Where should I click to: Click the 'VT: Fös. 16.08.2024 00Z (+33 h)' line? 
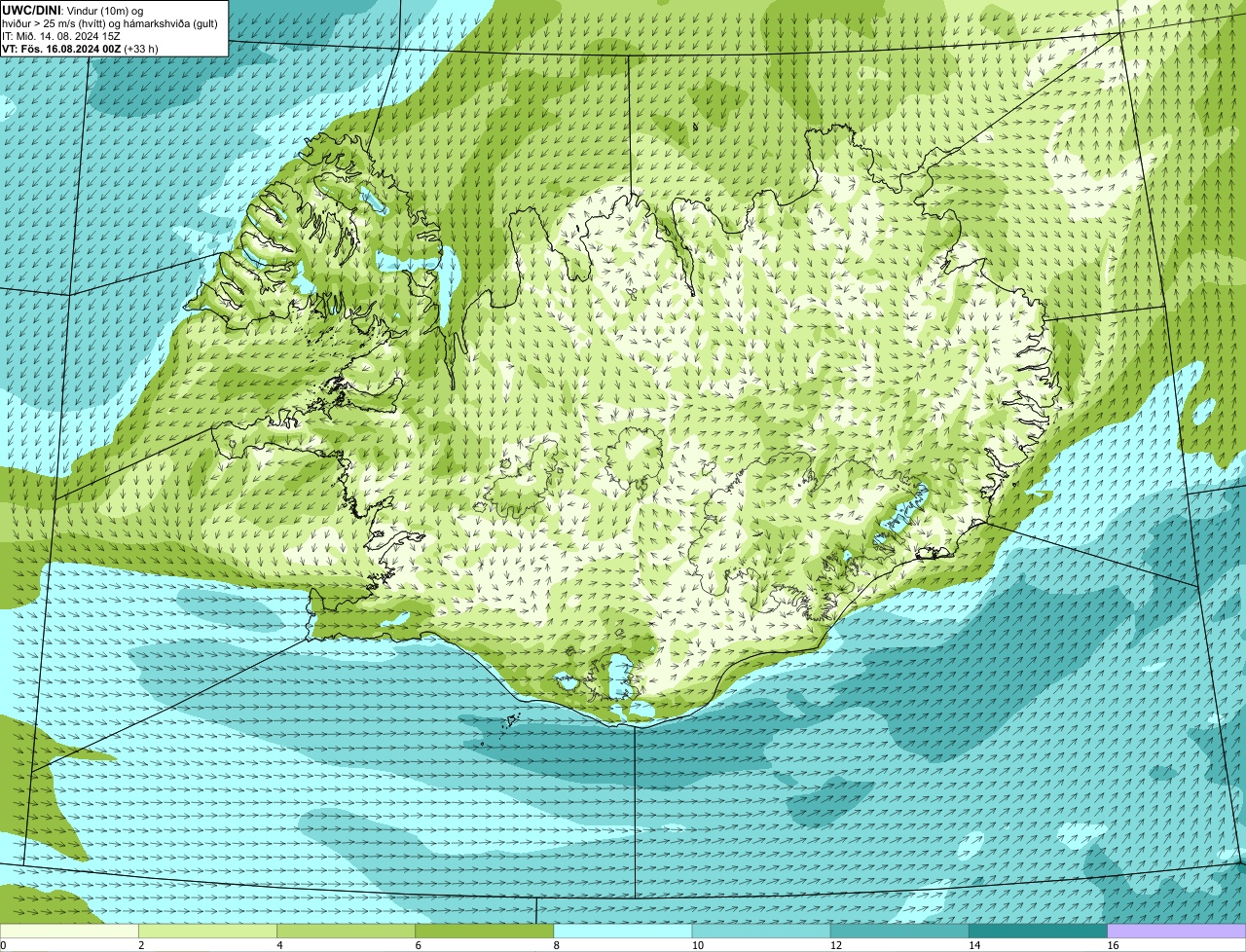tap(80, 48)
